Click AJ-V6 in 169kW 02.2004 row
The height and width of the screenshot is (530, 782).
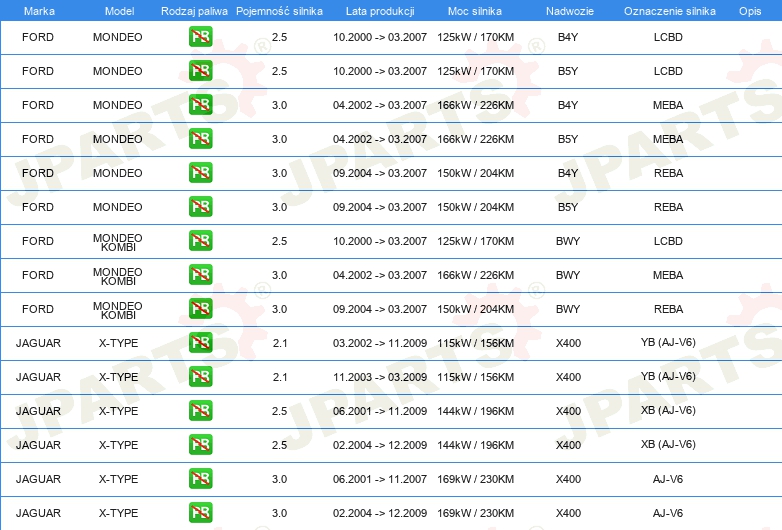pyautogui.click(x=668, y=513)
